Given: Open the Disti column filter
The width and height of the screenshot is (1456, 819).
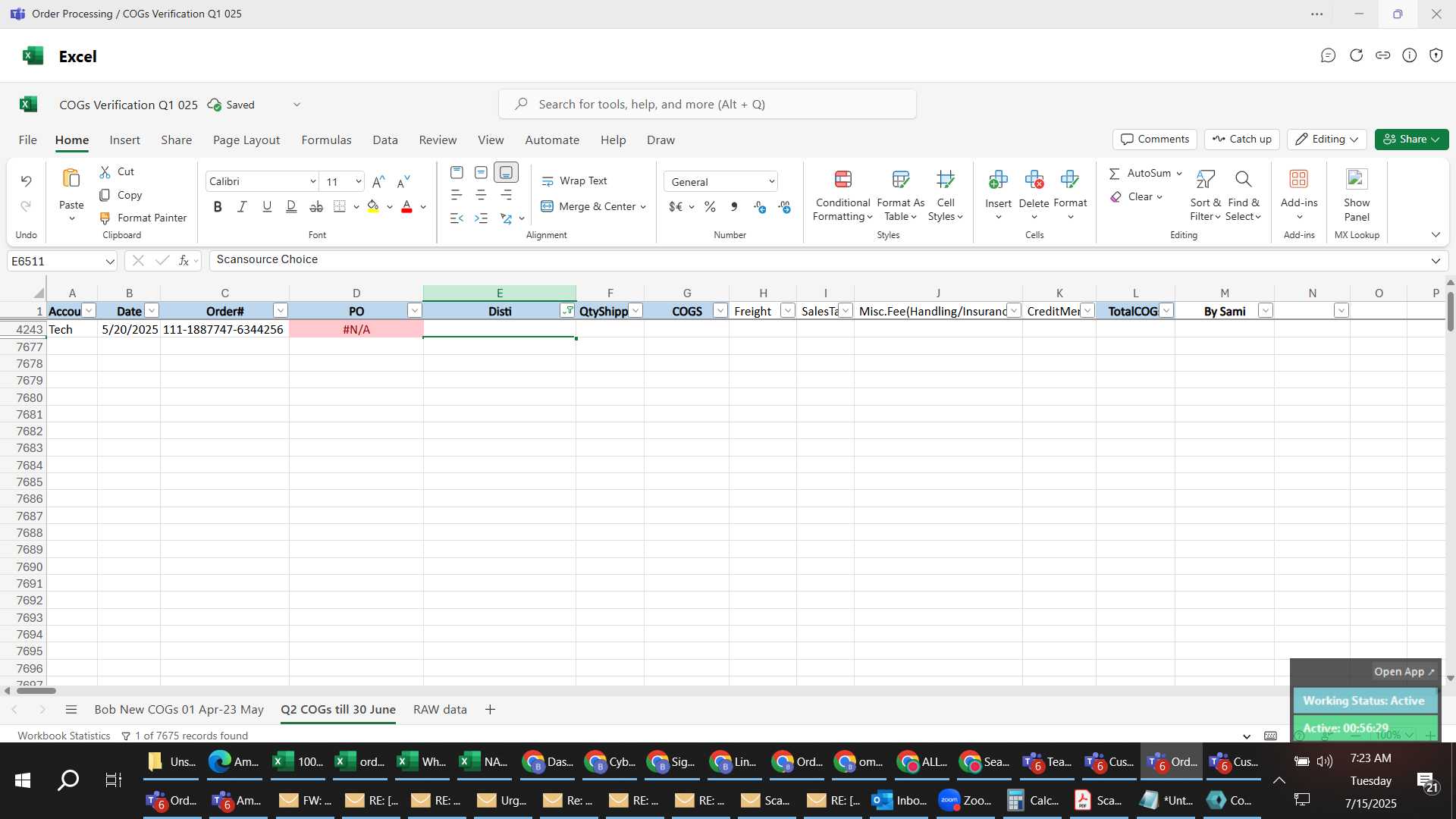Looking at the screenshot, I should [567, 311].
